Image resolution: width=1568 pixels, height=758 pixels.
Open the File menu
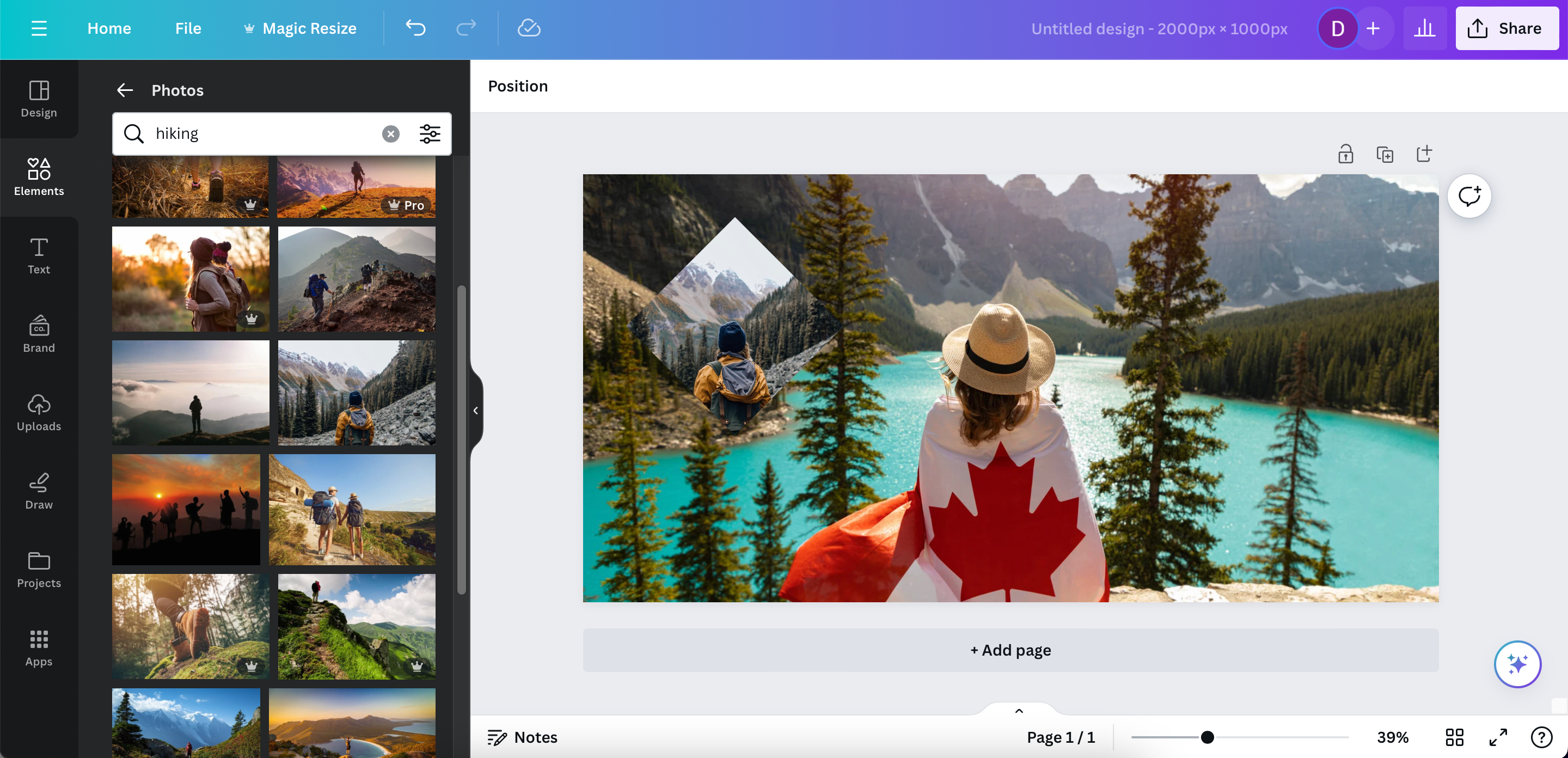[x=188, y=28]
